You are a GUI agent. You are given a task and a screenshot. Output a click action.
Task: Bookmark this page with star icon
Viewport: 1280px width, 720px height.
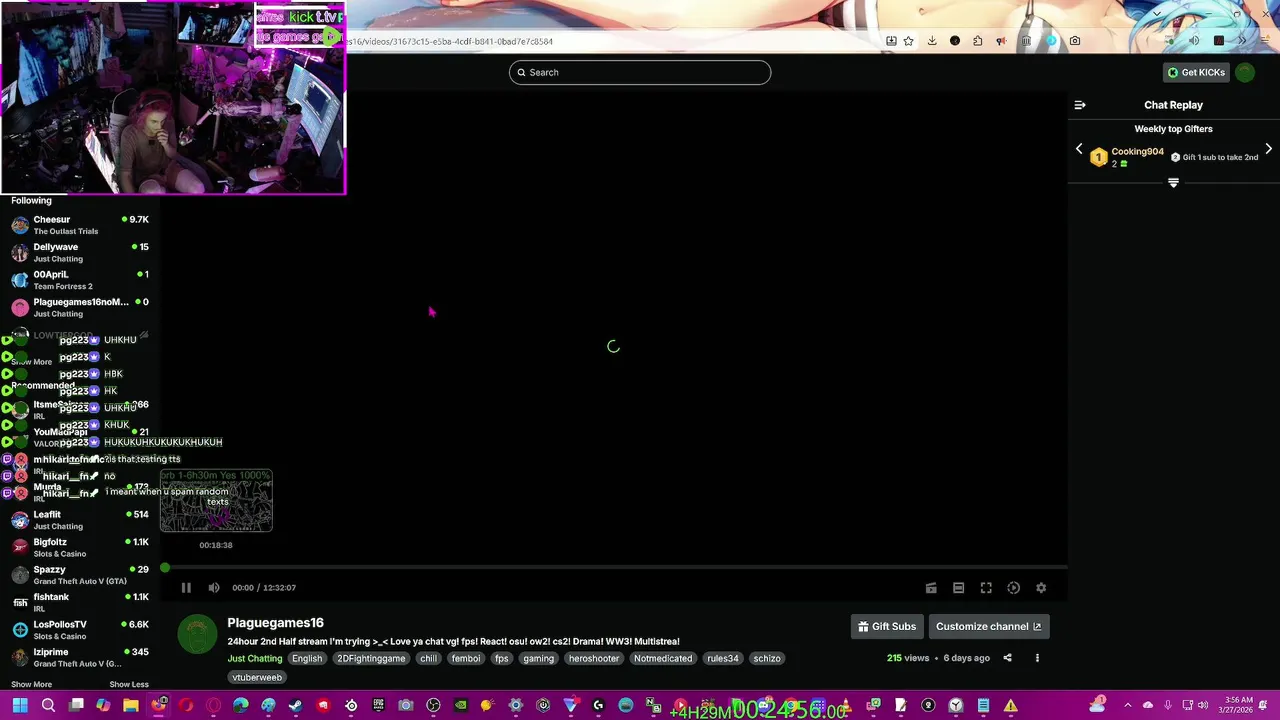(x=908, y=41)
